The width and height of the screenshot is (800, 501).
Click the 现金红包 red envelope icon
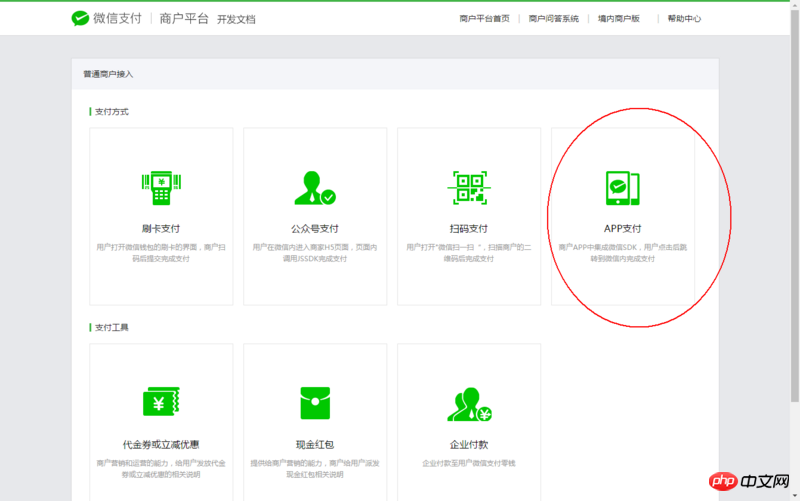314,403
